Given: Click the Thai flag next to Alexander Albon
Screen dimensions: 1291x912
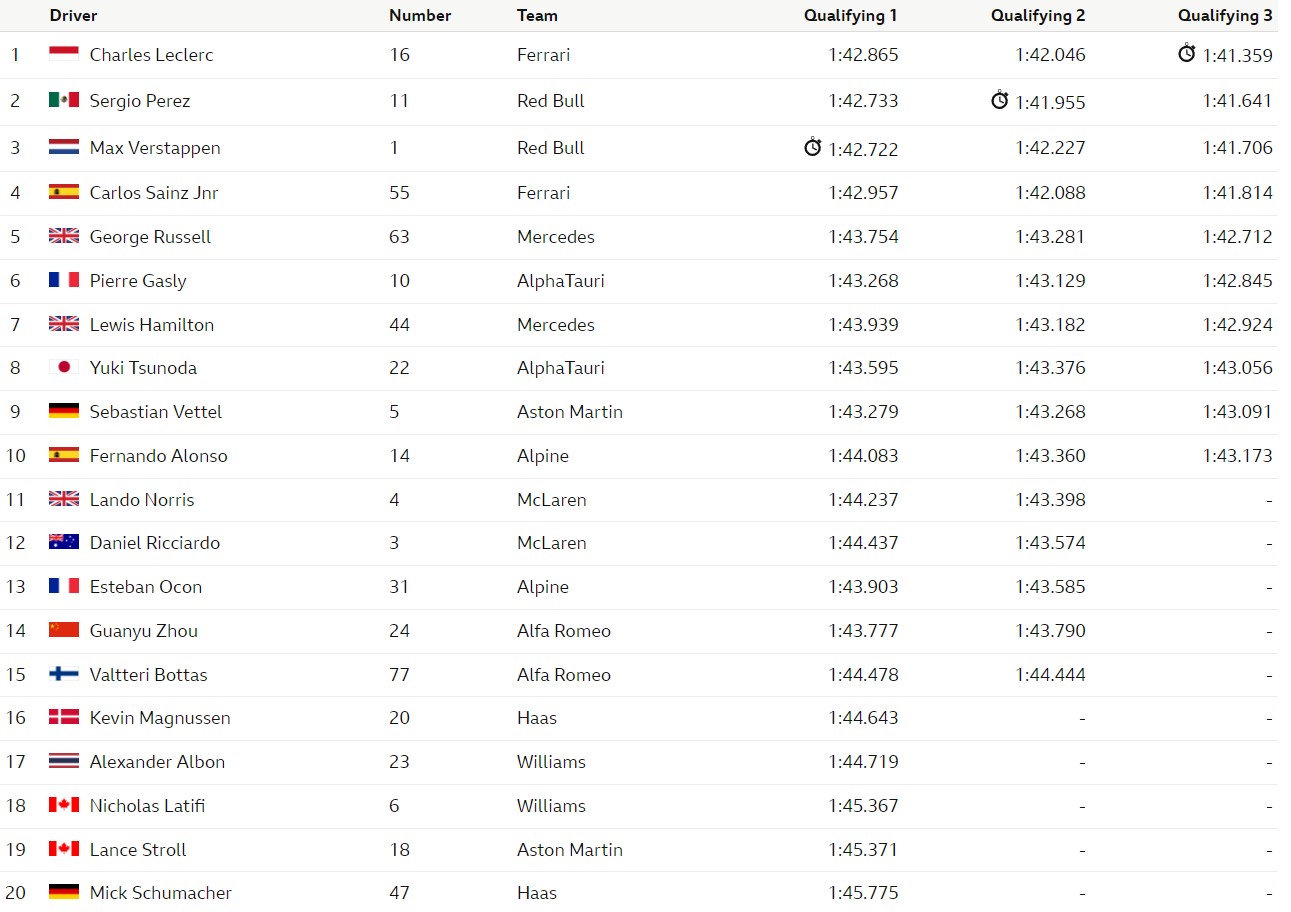Looking at the screenshot, I should 64,761.
